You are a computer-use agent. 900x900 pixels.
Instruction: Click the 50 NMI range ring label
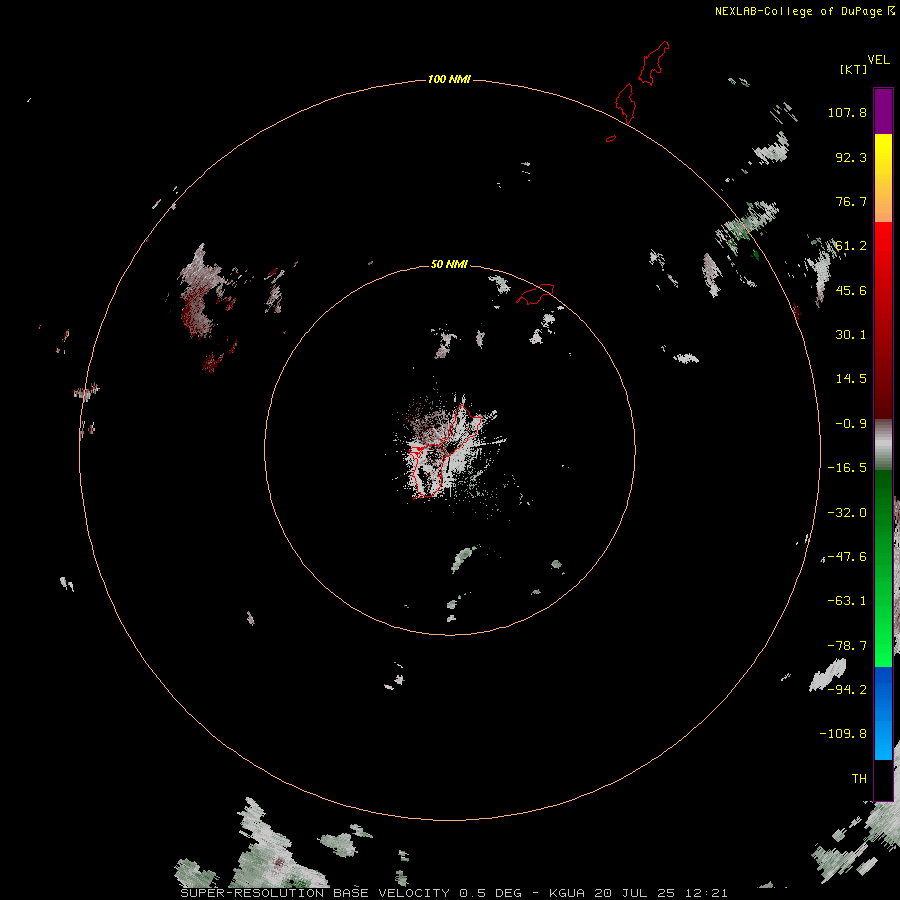[449, 264]
